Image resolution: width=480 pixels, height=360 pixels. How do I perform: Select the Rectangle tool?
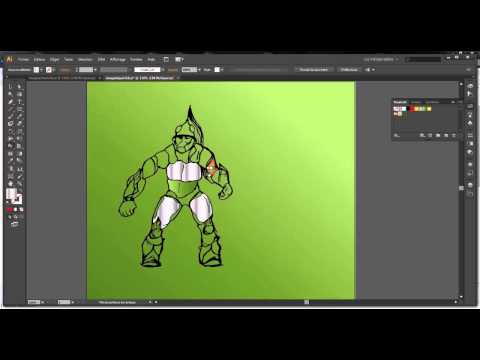20,109
